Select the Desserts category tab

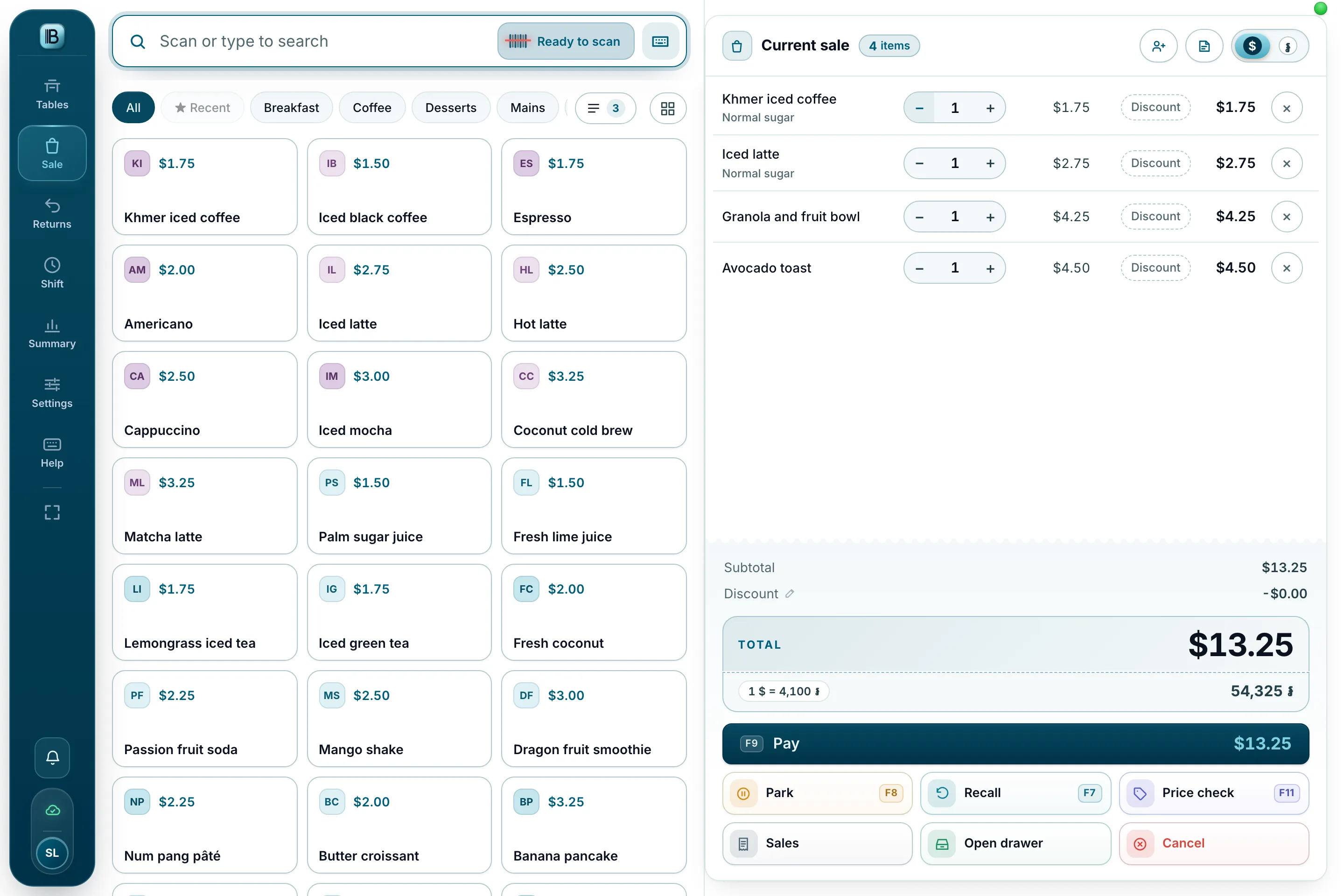[x=450, y=107]
